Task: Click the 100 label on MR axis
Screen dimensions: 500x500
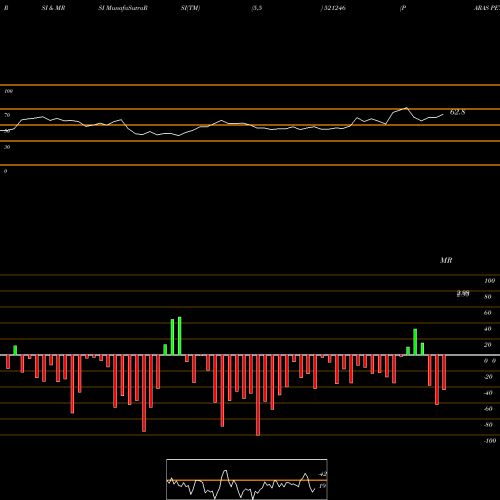Action: (x=489, y=281)
